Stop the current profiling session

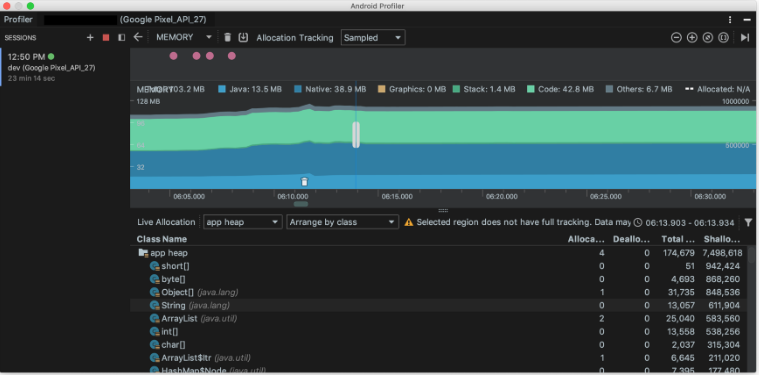pos(106,38)
